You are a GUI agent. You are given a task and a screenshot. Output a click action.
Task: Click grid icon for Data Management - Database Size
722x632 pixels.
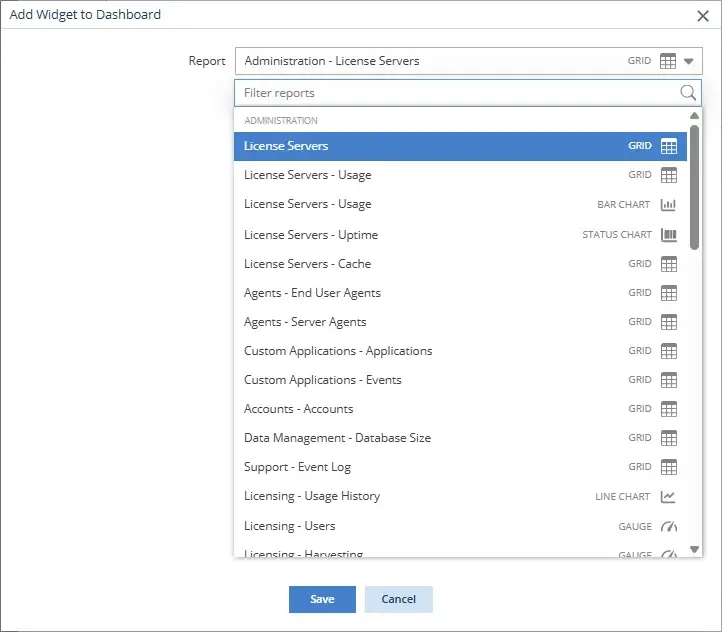pyautogui.click(x=669, y=438)
